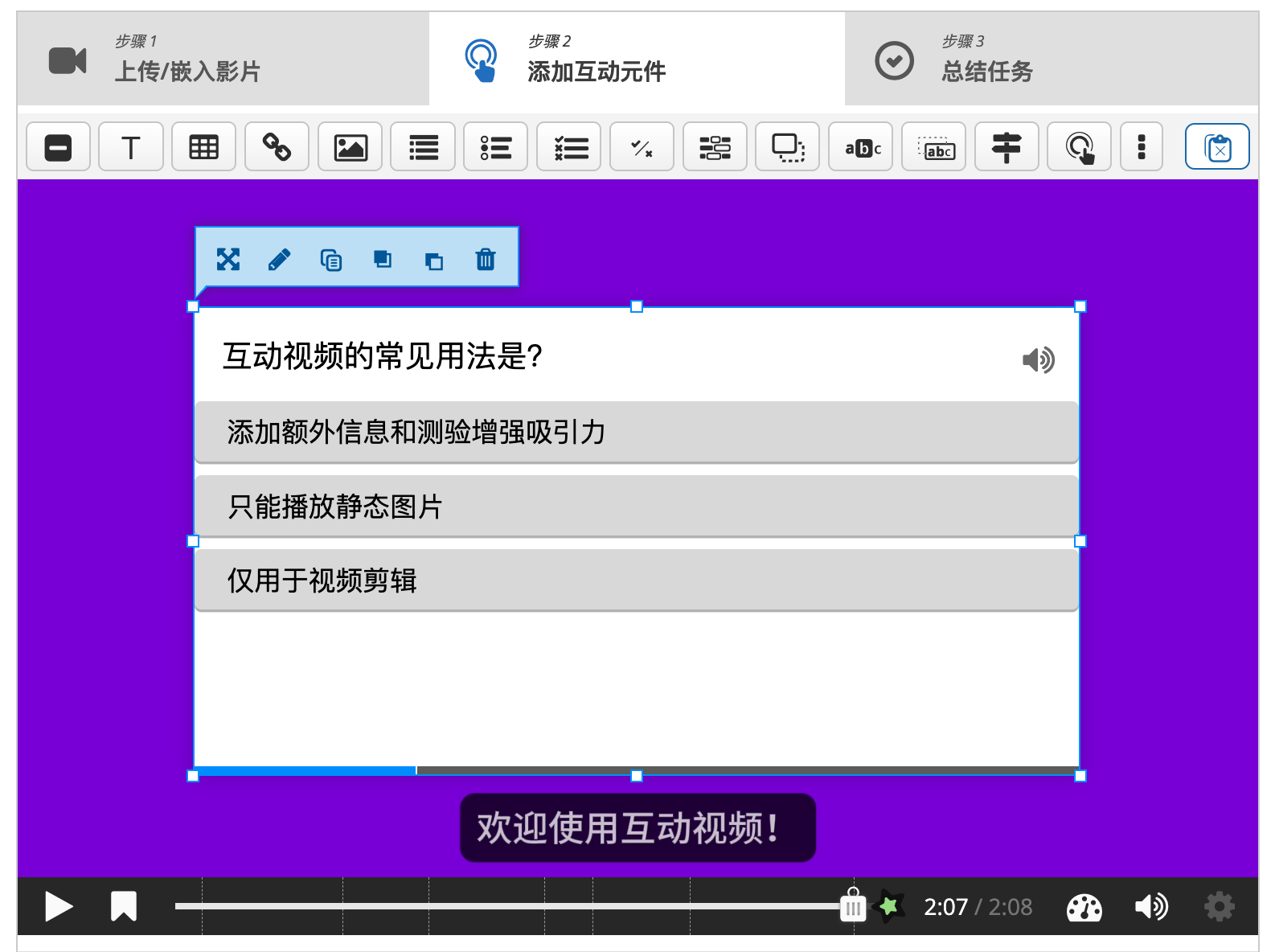Viewport: 1275px width, 952px height.
Task: Click the fullscreen expand icon on element toolbar
Action: (228, 259)
